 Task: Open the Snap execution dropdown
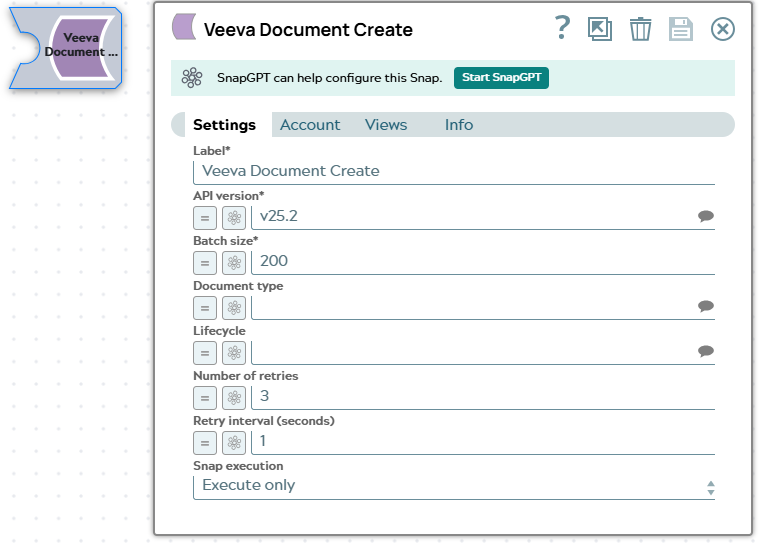pyautogui.click(x=454, y=487)
